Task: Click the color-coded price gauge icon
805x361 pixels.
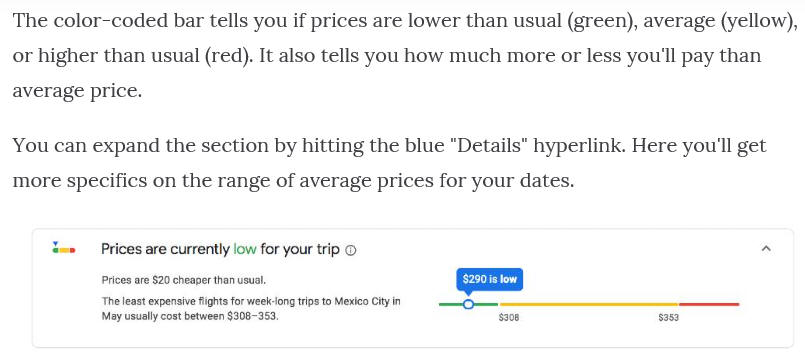Action: tap(64, 248)
